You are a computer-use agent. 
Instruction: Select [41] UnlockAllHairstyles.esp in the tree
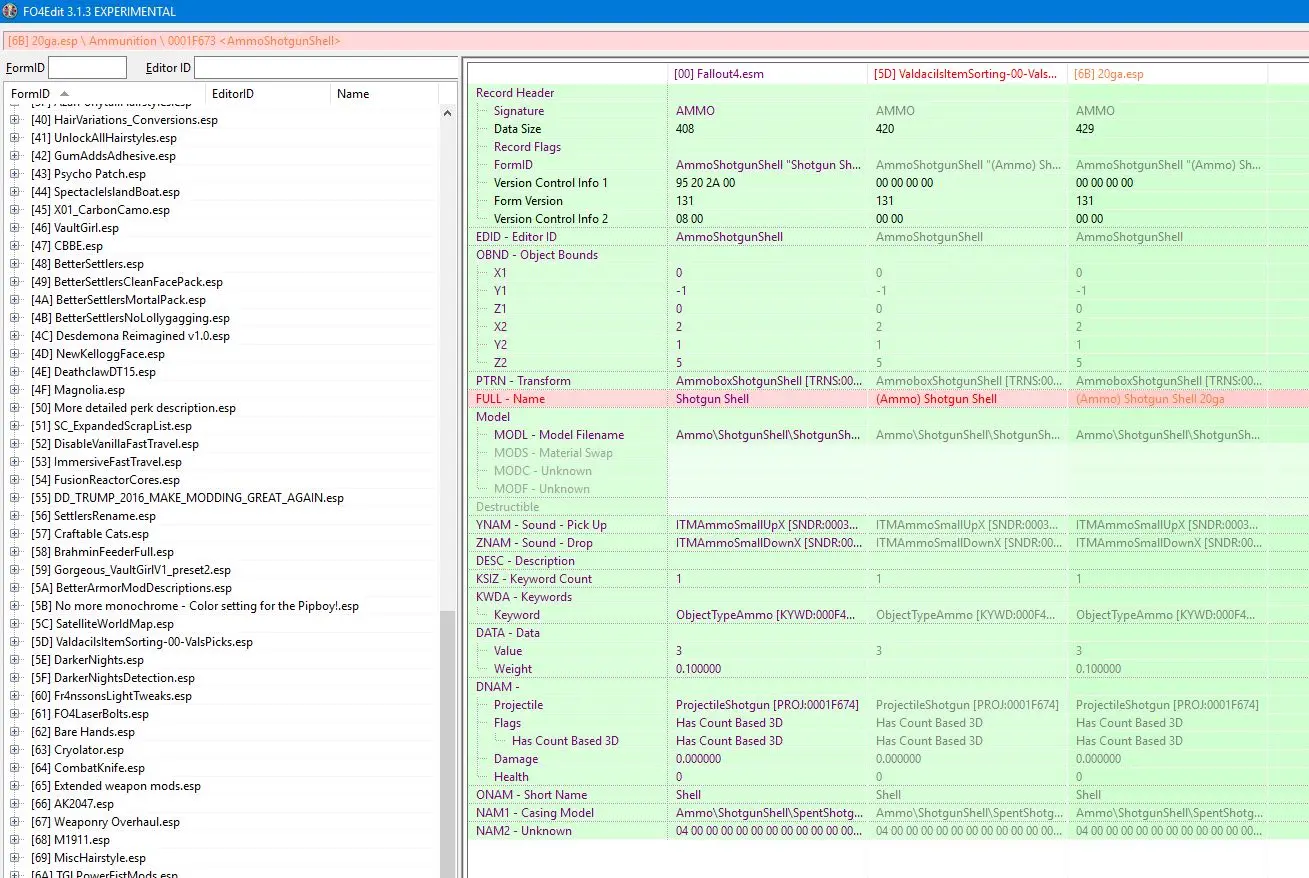[104, 138]
